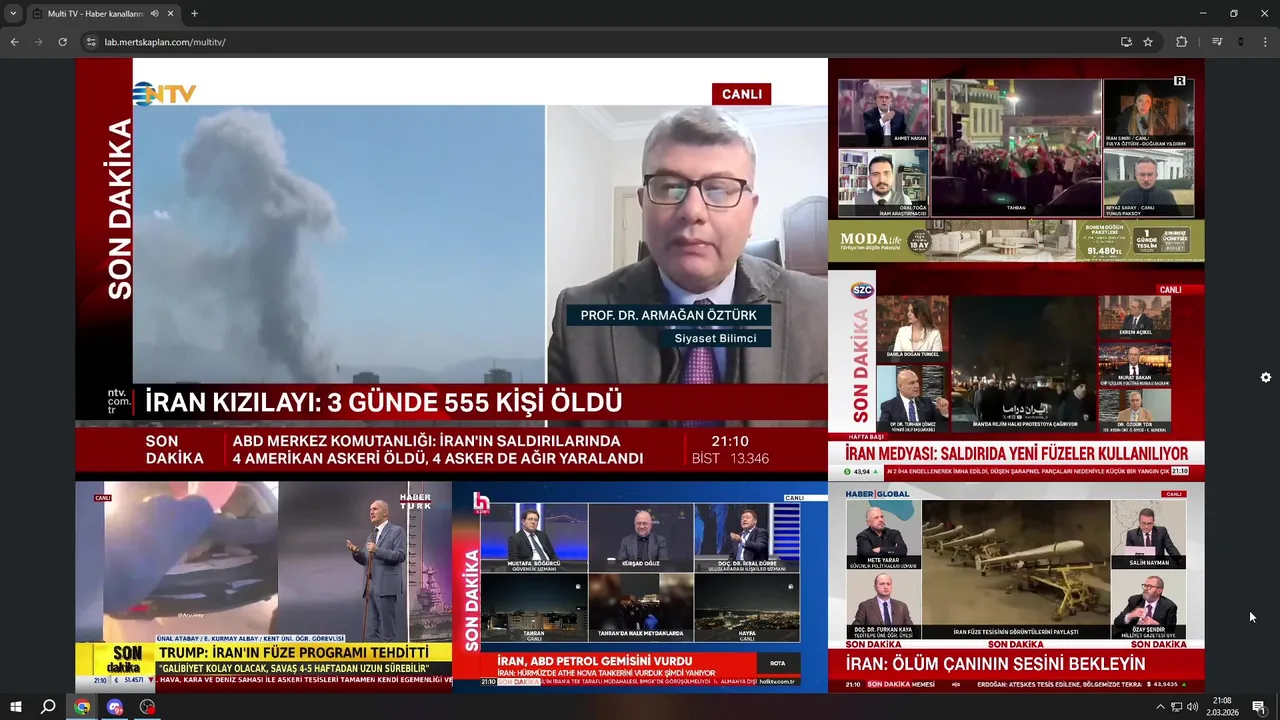Image resolution: width=1280 pixels, height=720 pixels.
Task: Mute the Multi TV tab audio icon
Action: point(154,14)
